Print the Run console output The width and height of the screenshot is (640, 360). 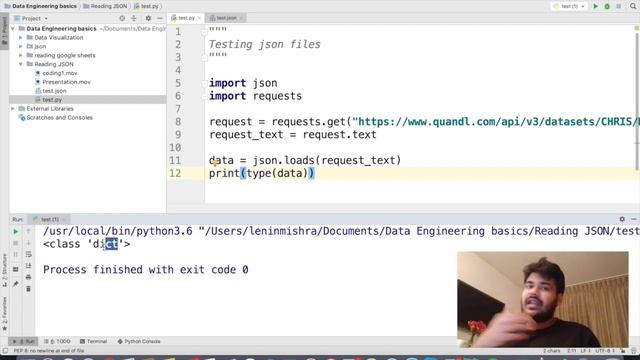point(29,277)
